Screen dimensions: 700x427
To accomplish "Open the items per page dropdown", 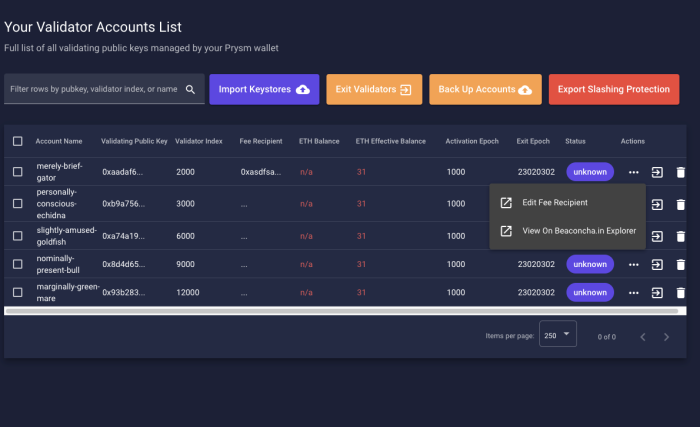I will coord(558,335).
